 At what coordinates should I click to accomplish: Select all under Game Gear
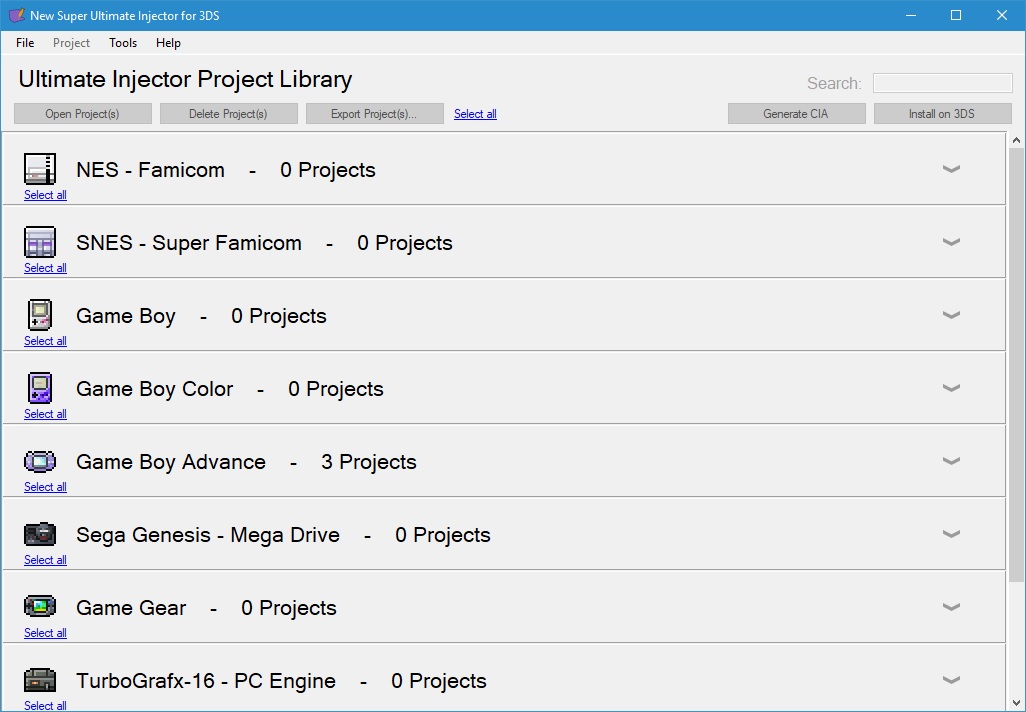[45, 633]
